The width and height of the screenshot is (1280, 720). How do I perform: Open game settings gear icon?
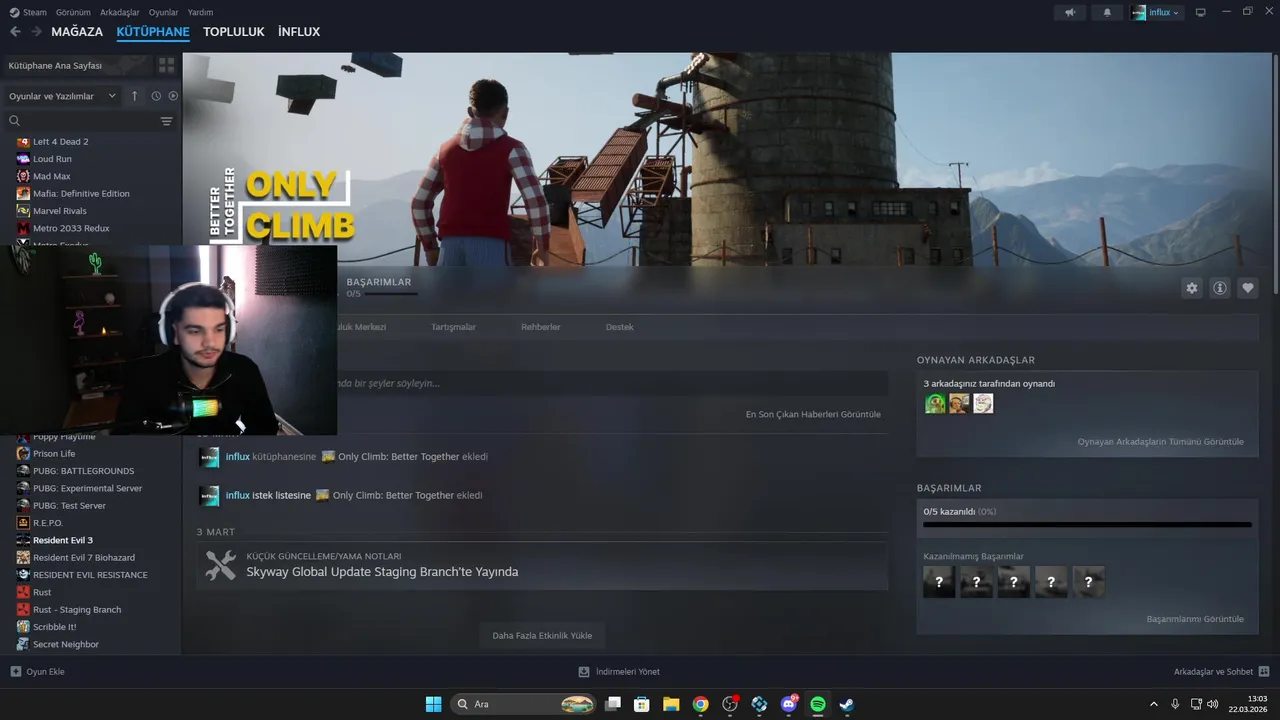click(1192, 288)
